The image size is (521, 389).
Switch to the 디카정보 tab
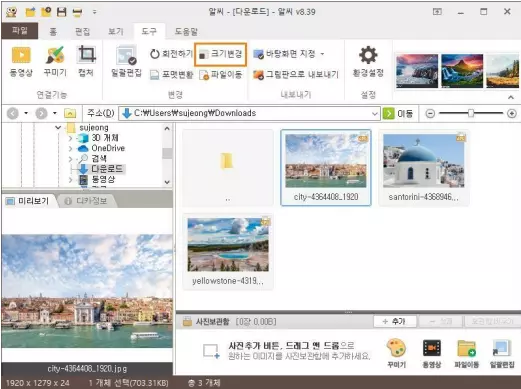tap(86, 201)
